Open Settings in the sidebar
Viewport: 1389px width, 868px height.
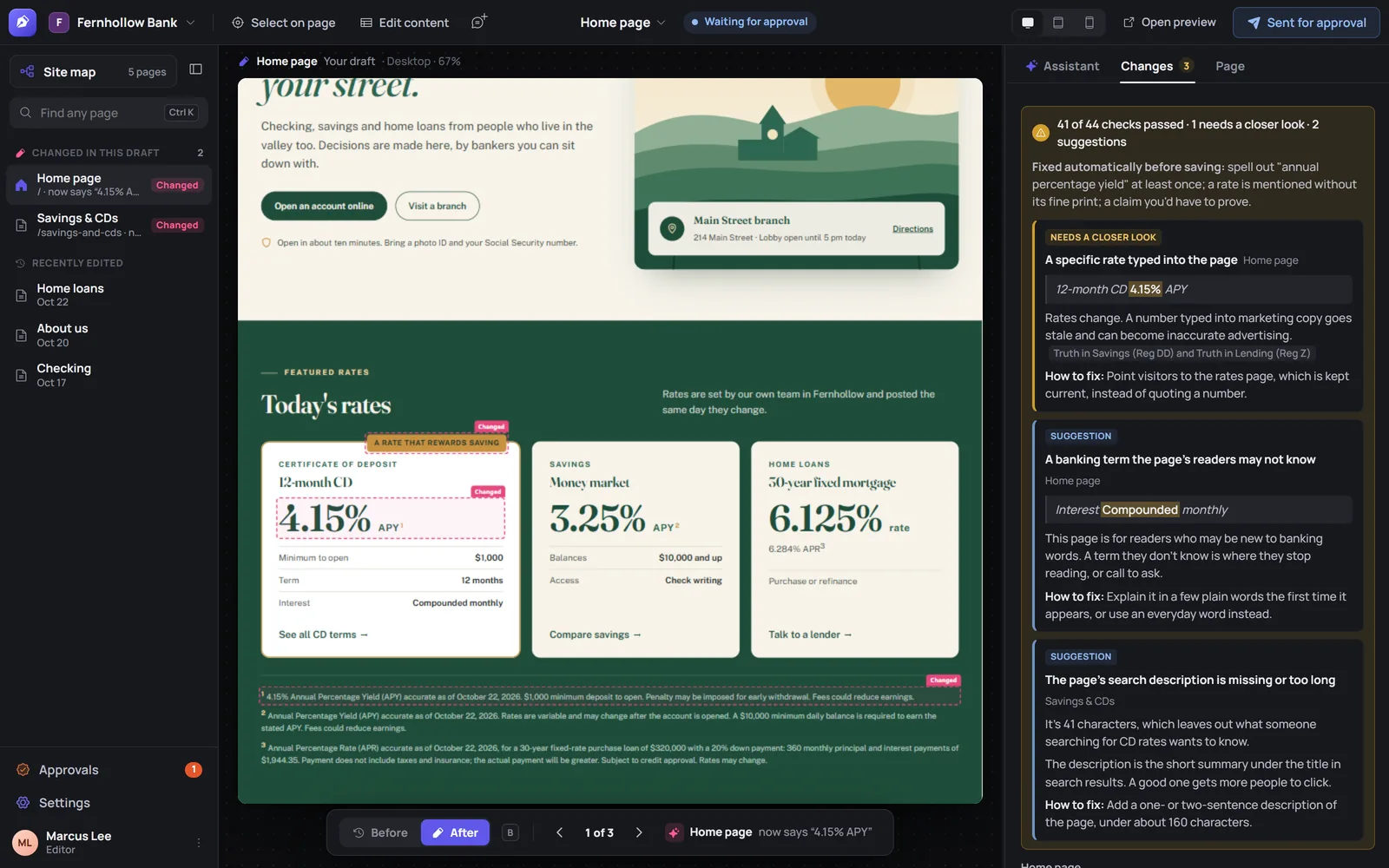(109, 803)
